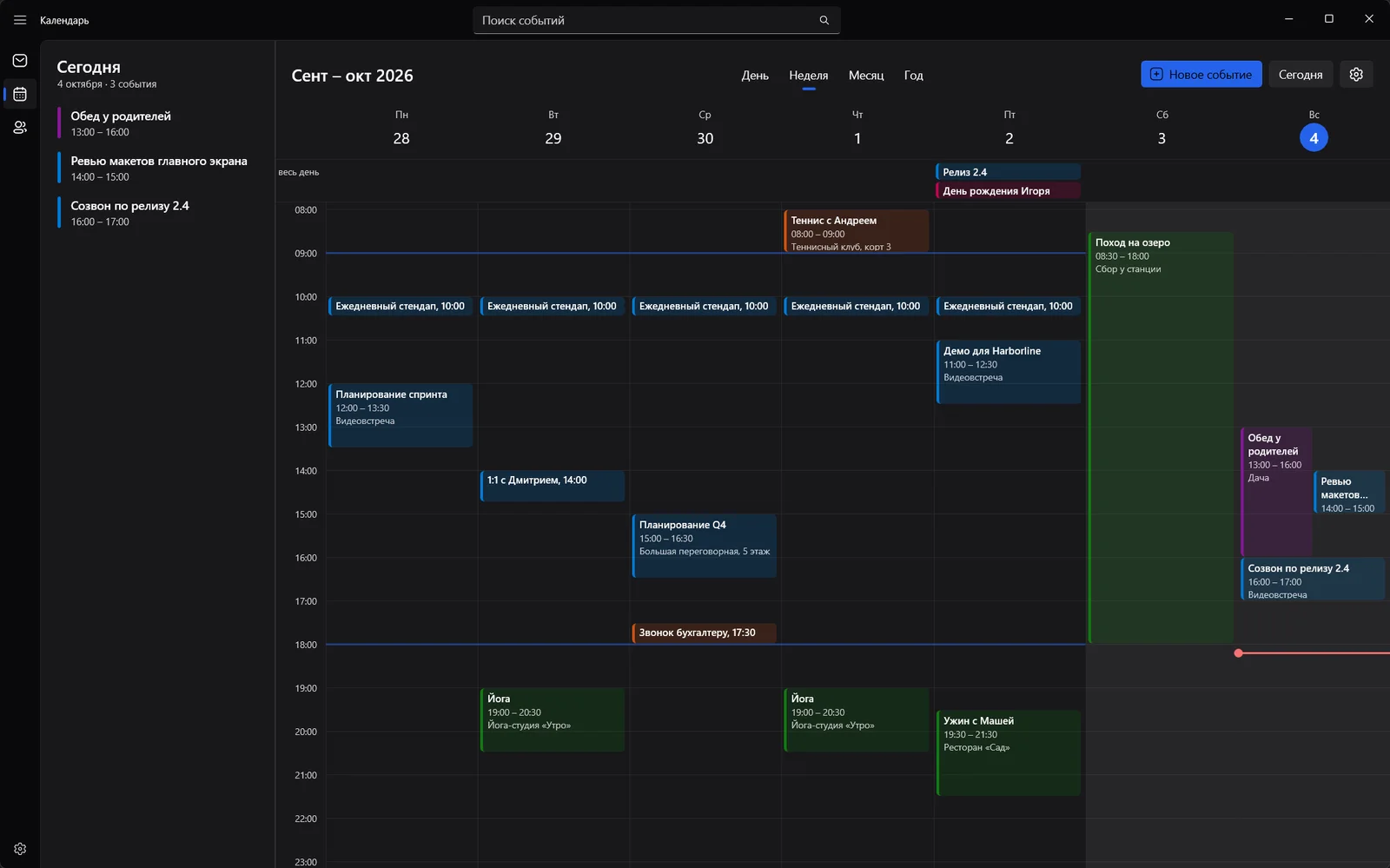Click in the event search field
The width and height of the screenshot is (1390, 868).
click(x=656, y=20)
